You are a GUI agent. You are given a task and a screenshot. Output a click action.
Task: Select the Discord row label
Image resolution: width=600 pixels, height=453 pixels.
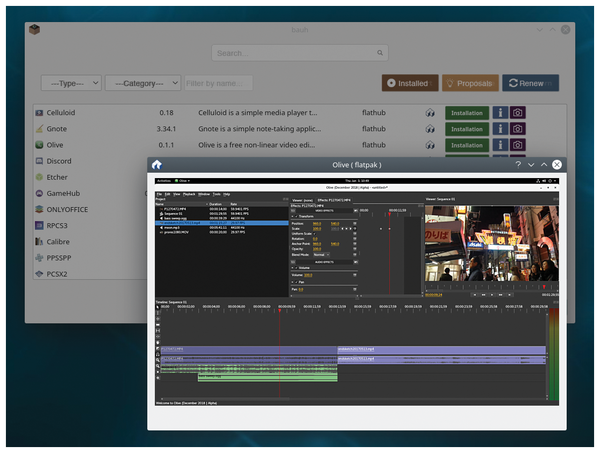point(59,161)
